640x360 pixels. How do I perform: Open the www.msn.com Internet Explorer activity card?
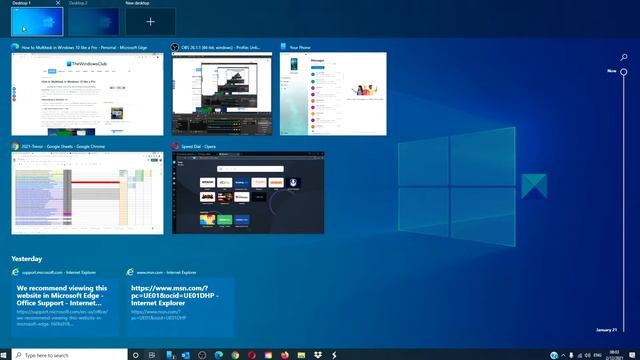(180, 307)
